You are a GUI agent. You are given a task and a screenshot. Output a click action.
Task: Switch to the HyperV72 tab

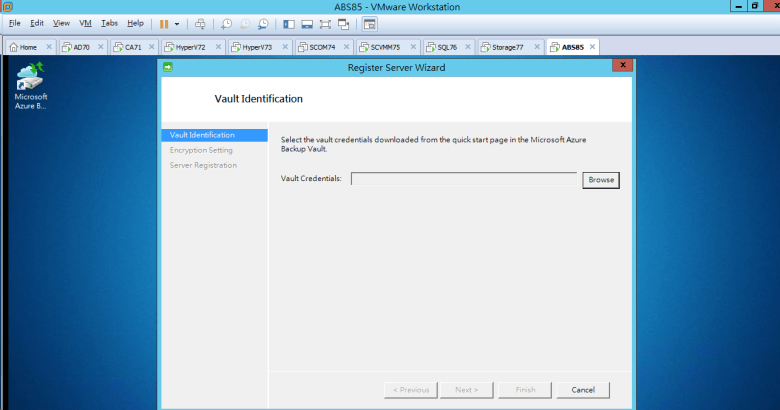[x=189, y=47]
